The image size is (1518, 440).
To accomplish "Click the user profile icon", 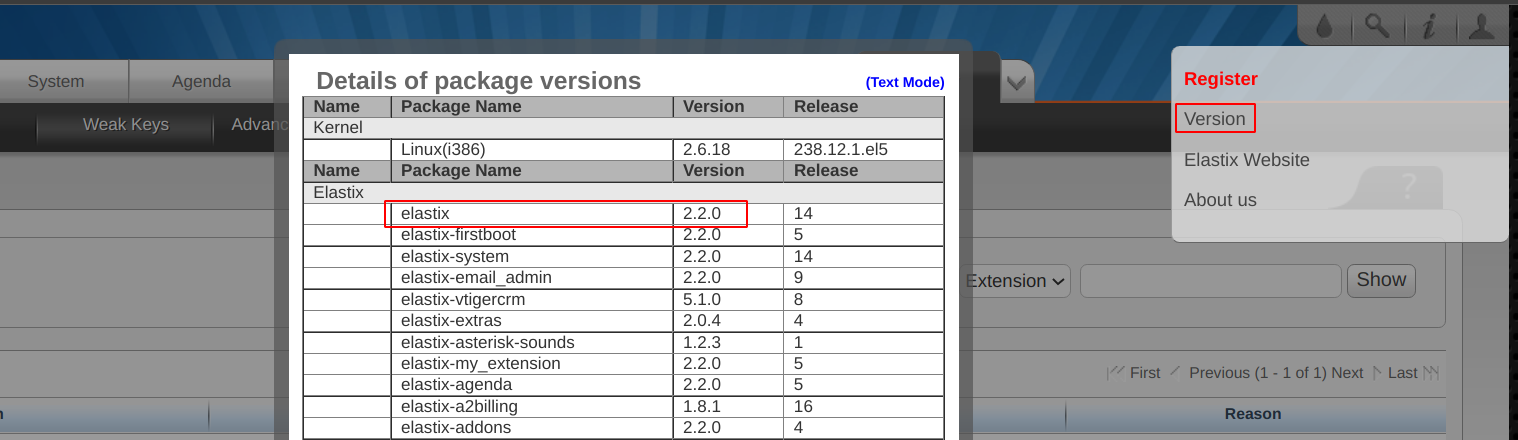I will coord(1482,27).
